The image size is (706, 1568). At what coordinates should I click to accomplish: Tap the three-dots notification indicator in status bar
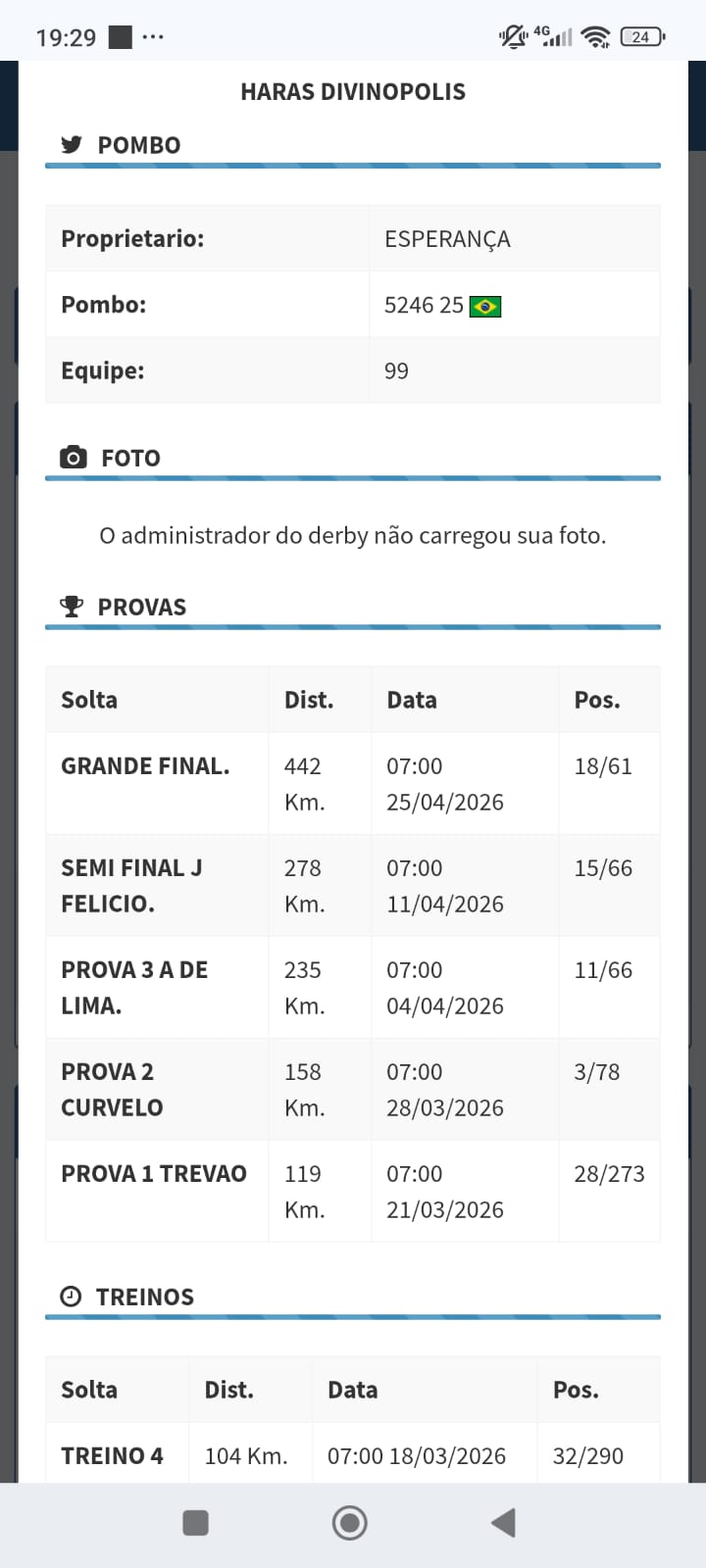coord(153,37)
